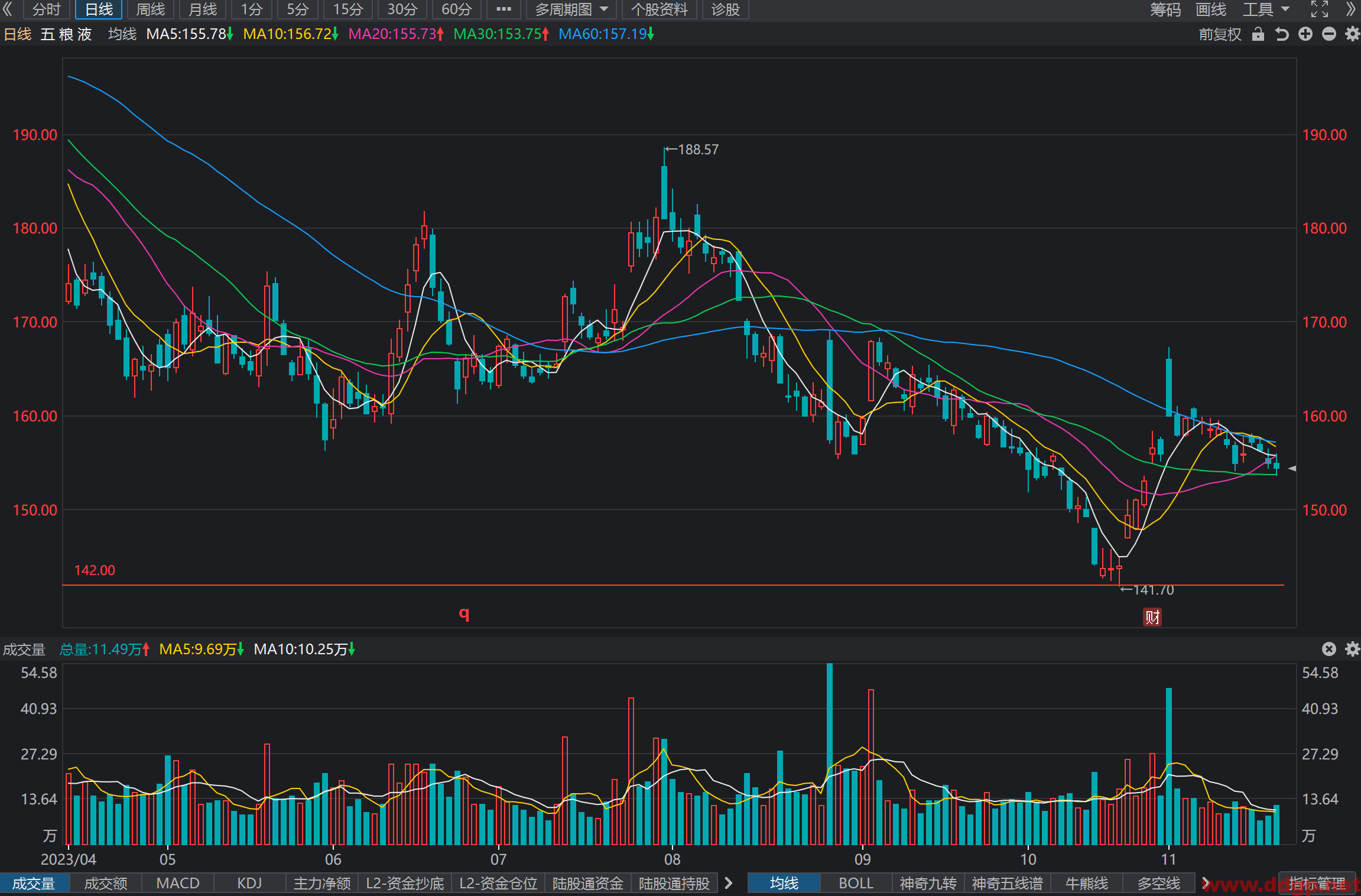Viewport: 1361px width, 896px height.
Task: Switch sub-chart to 成交额
Action: [x=106, y=883]
